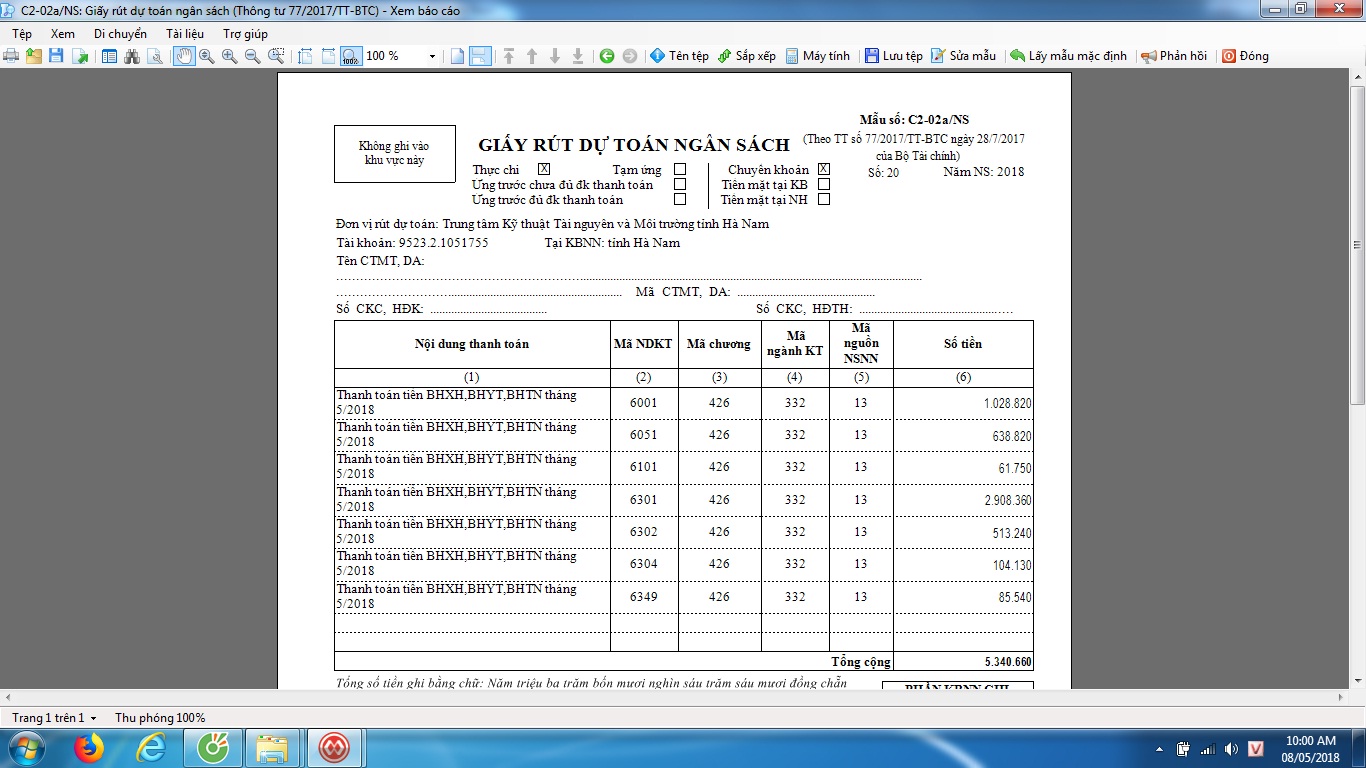1366x768 pixels.
Task: Click the Tên tệp button
Action: [x=679, y=56]
